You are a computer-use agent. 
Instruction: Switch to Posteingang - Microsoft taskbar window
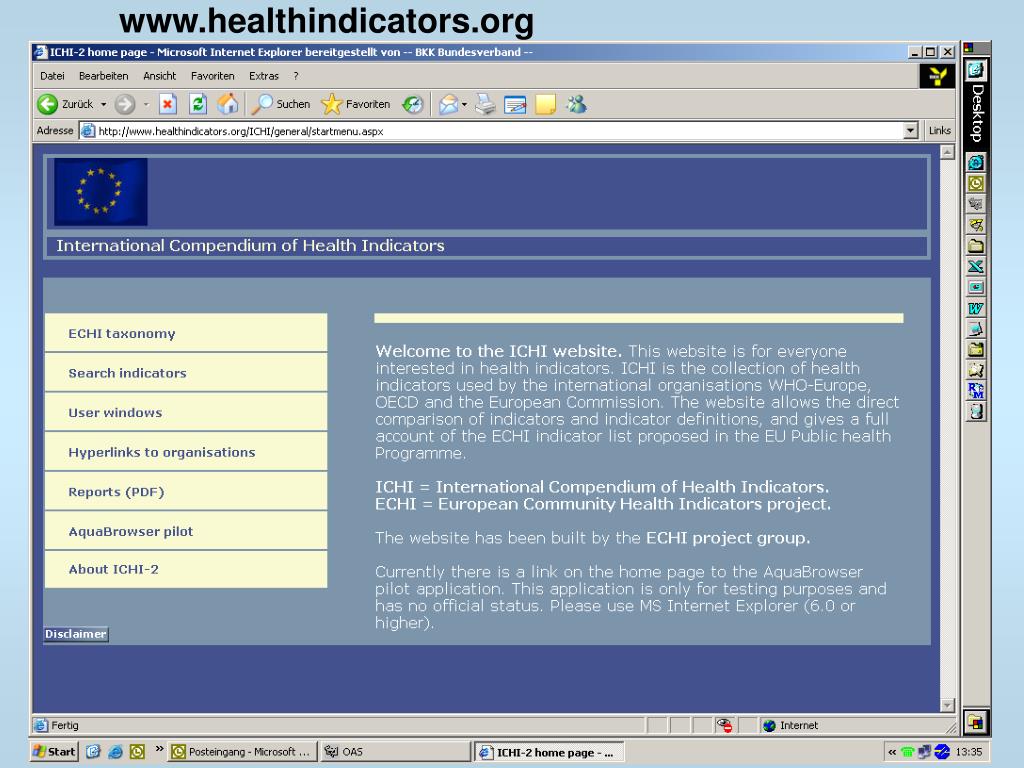pyautogui.click(x=242, y=752)
